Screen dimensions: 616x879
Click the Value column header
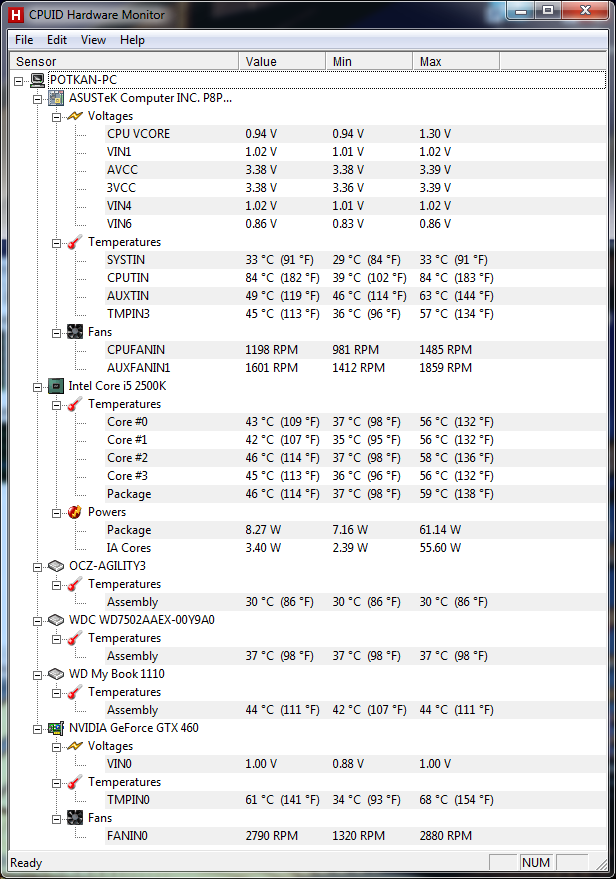282,61
